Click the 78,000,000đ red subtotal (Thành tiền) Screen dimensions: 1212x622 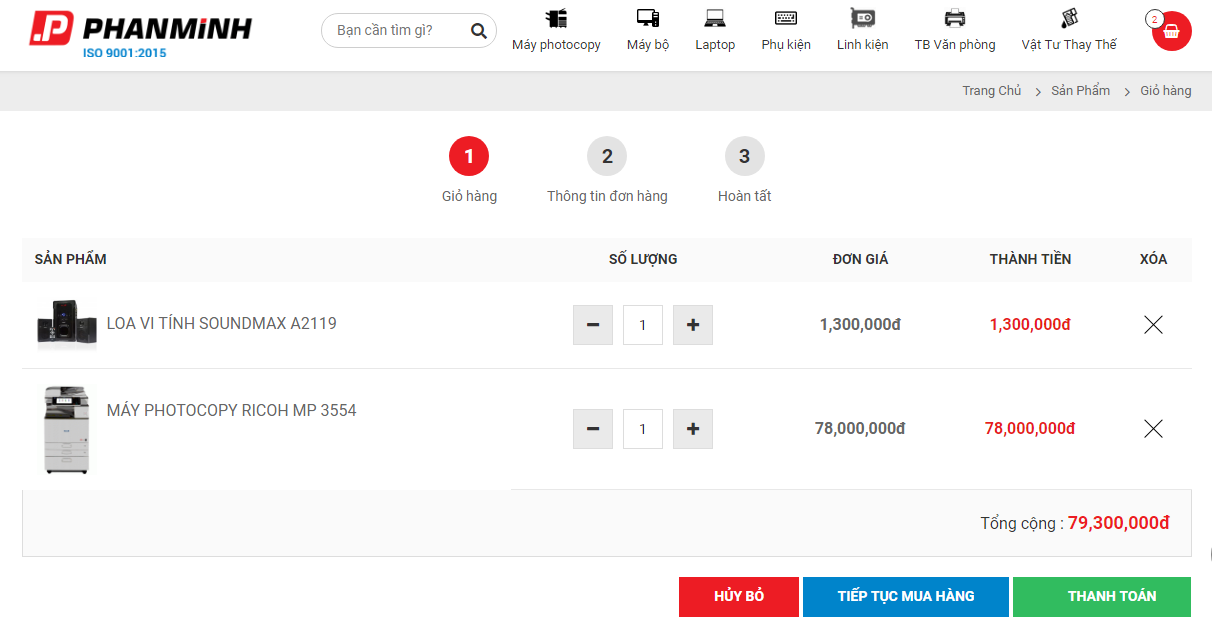(1030, 428)
